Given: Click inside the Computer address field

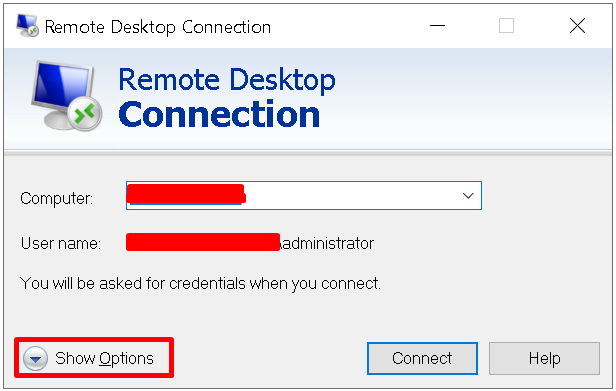Looking at the screenshot, I should (x=303, y=196).
